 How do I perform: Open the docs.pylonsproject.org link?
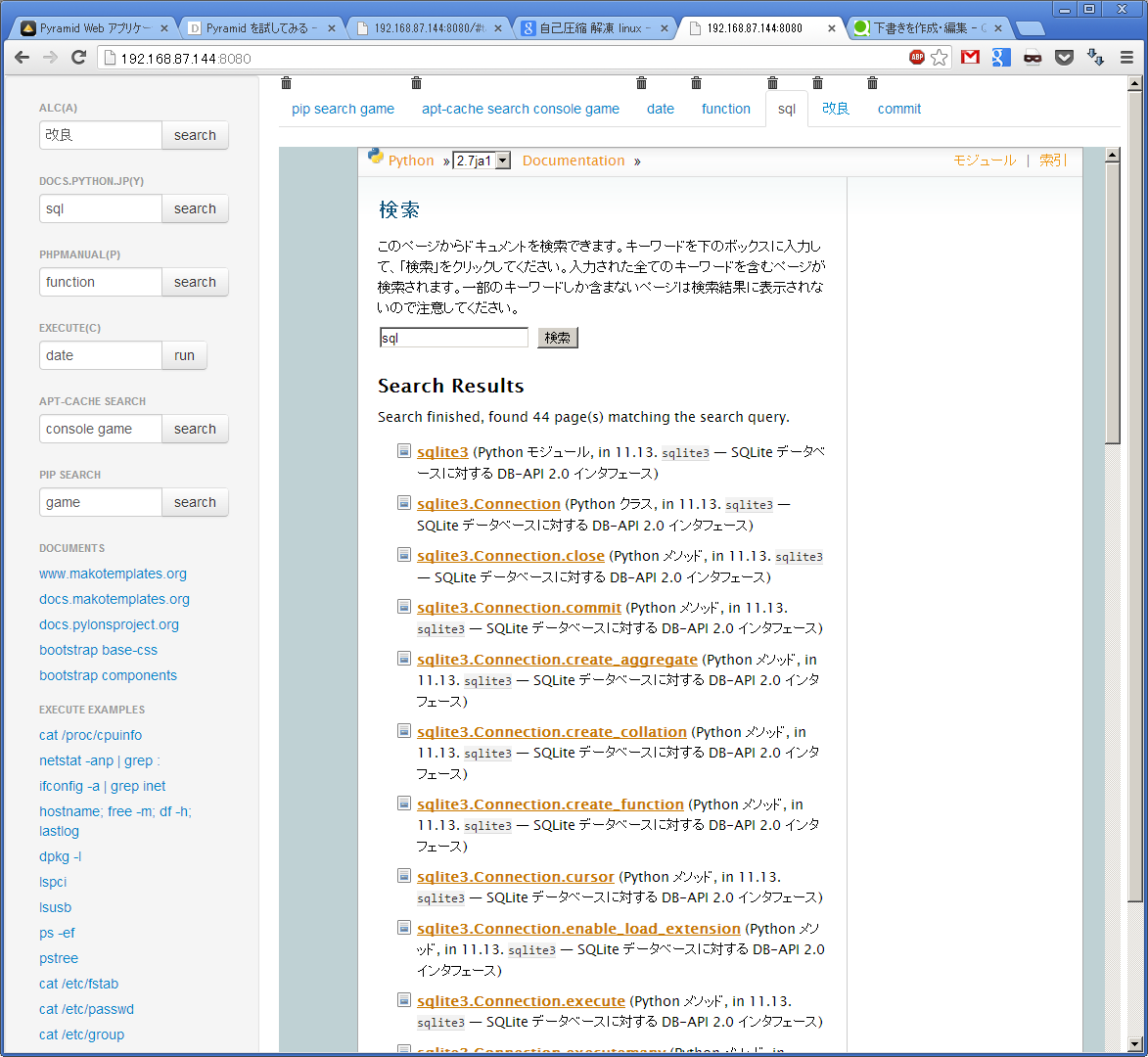109,624
